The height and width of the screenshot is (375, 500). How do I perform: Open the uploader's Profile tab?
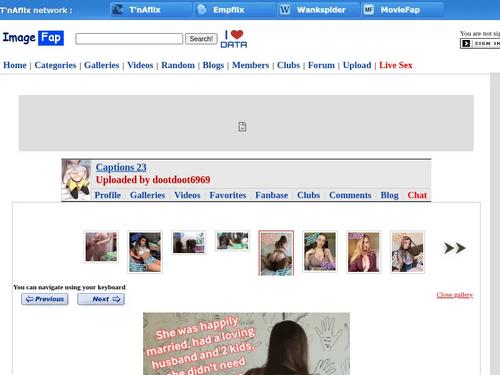click(x=108, y=195)
